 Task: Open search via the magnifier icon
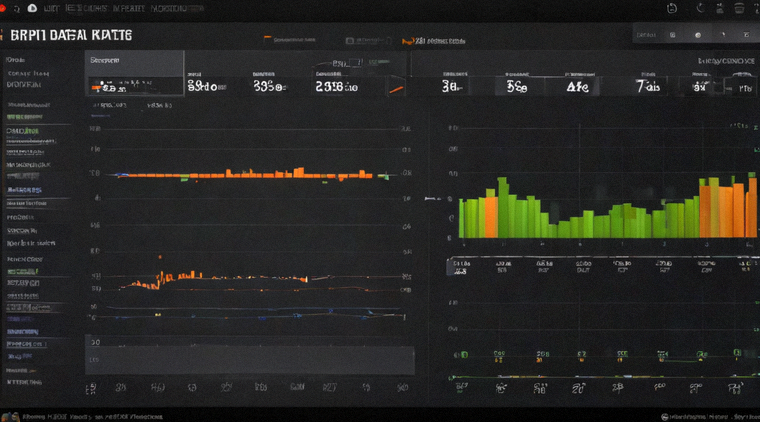(x=16, y=9)
